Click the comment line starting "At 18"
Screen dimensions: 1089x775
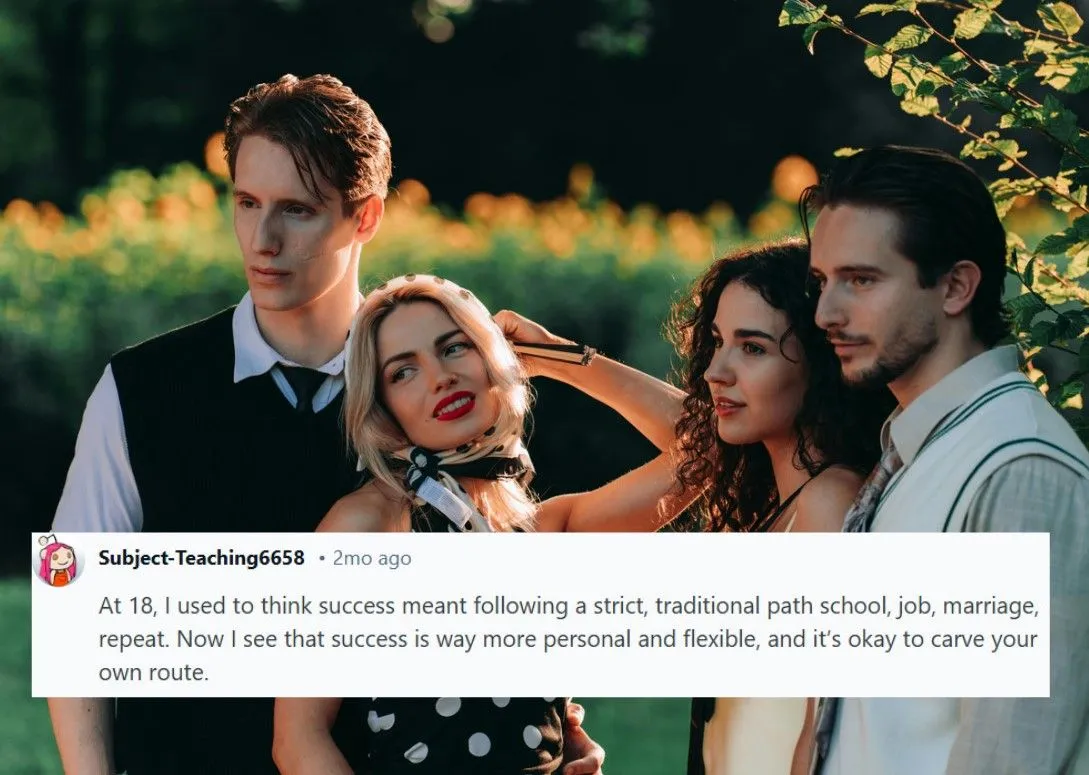(x=569, y=606)
